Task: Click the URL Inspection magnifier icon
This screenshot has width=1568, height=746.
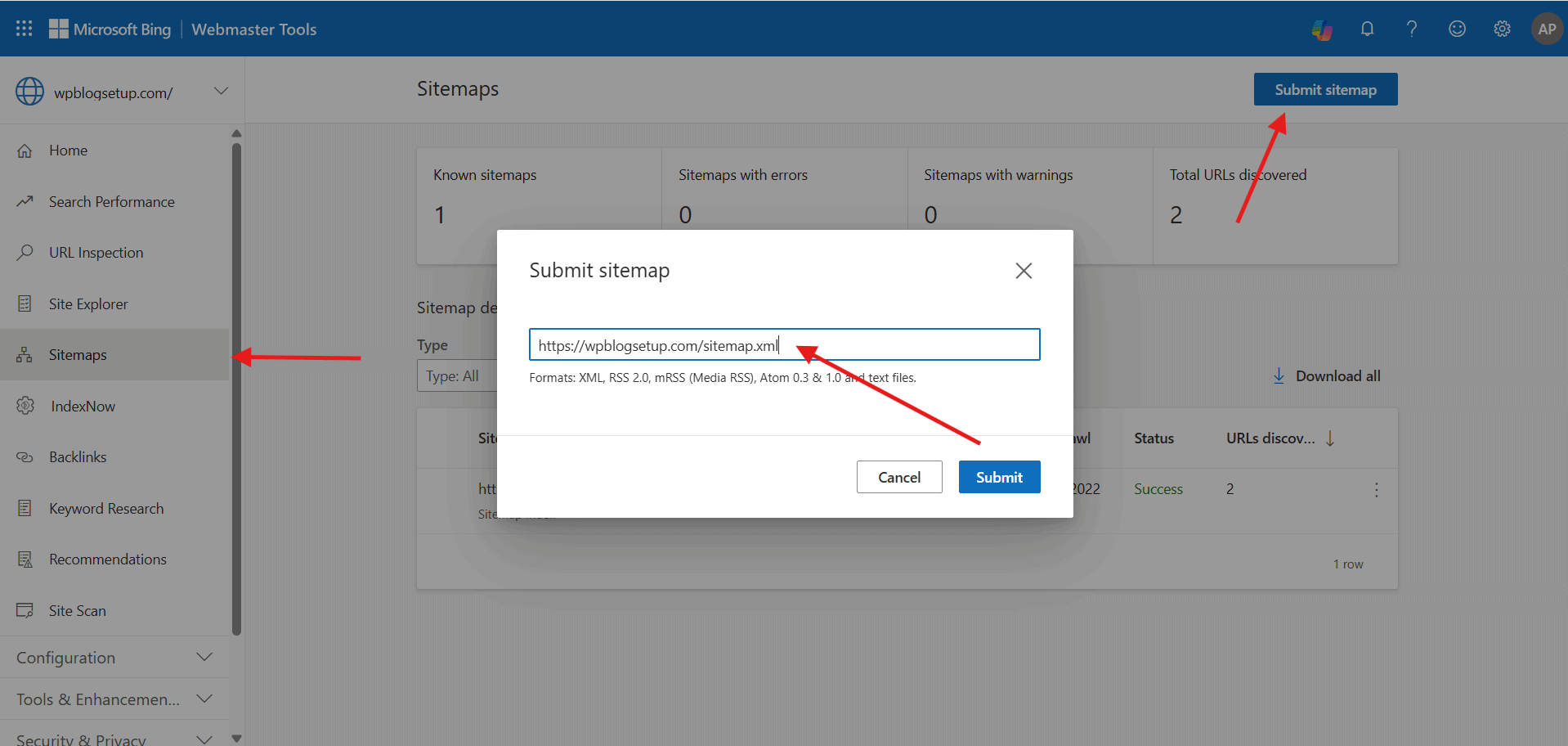Action: (25, 252)
